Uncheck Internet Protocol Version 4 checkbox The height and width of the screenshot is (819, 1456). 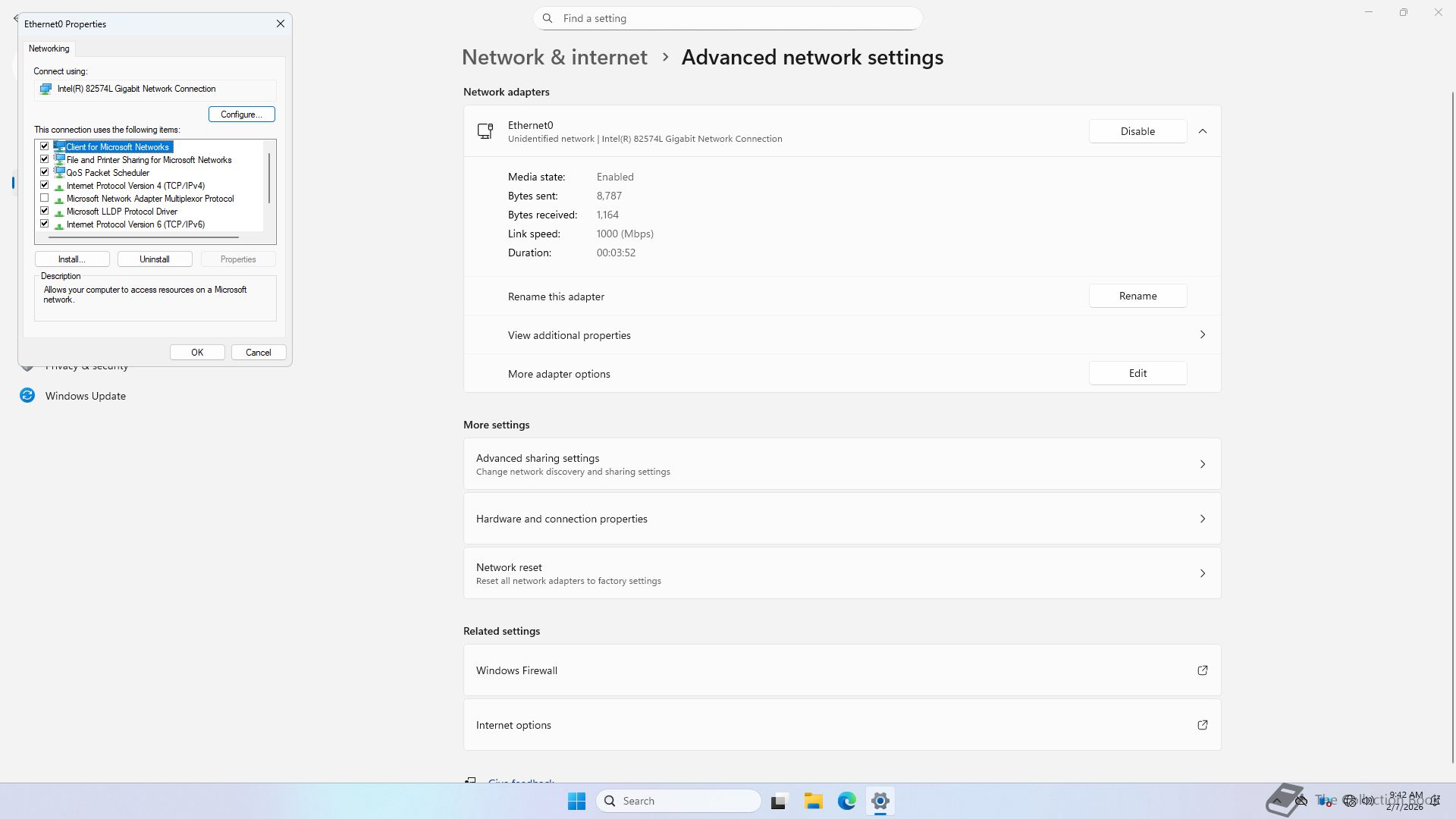click(x=45, y=185)
